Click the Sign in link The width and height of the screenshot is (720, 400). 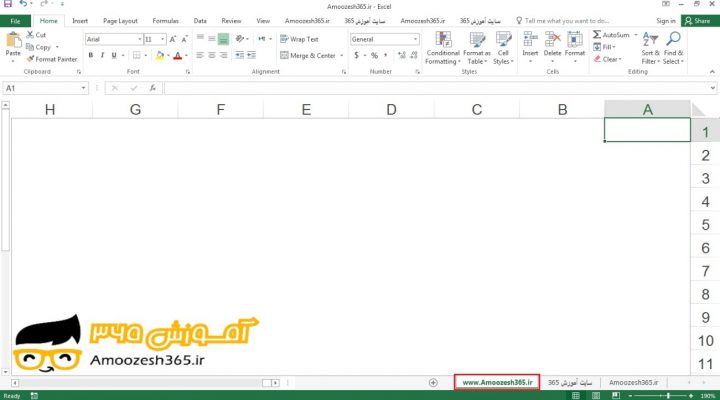point(666,21)
